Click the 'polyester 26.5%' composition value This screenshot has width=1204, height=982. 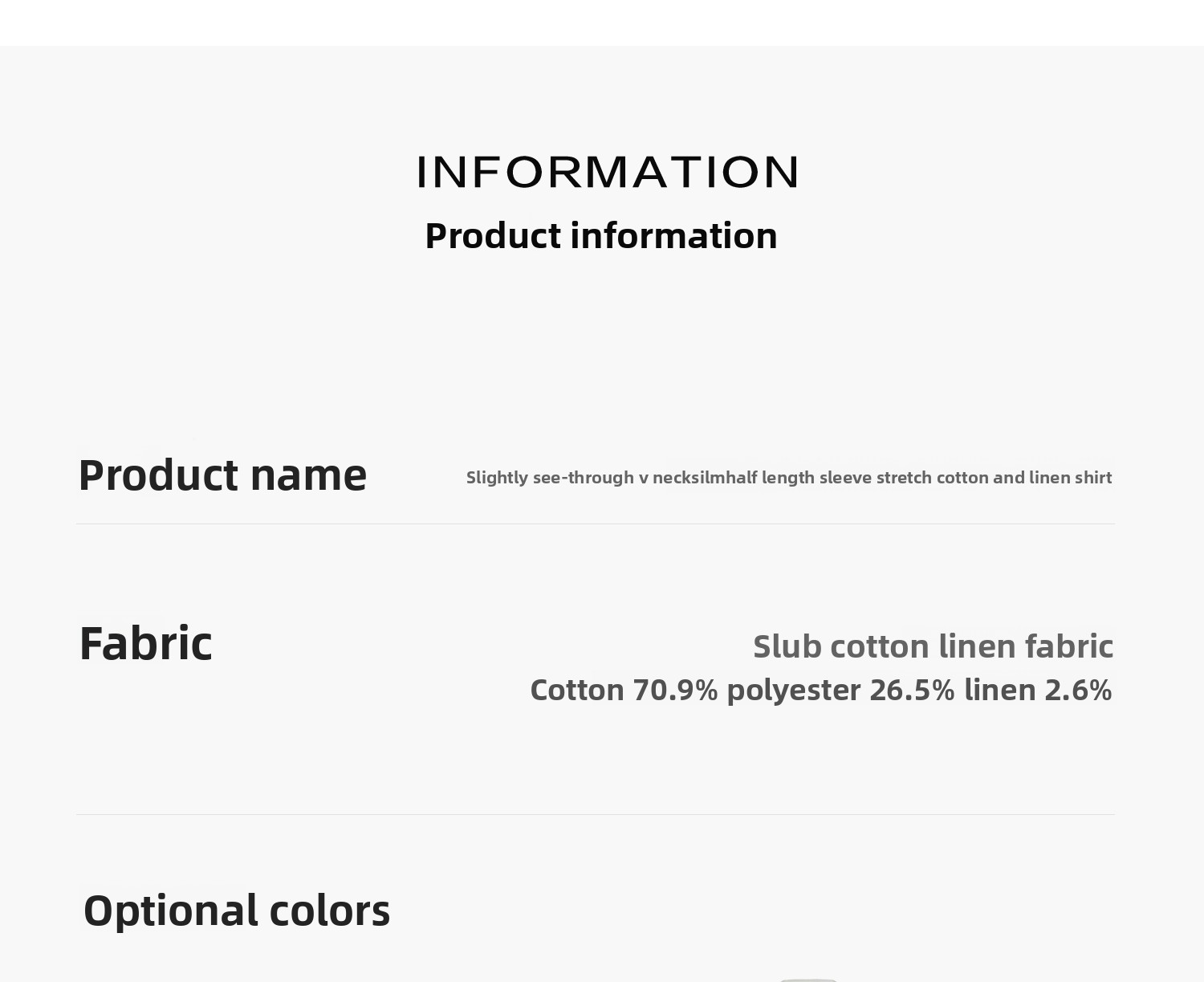[840, 691]
